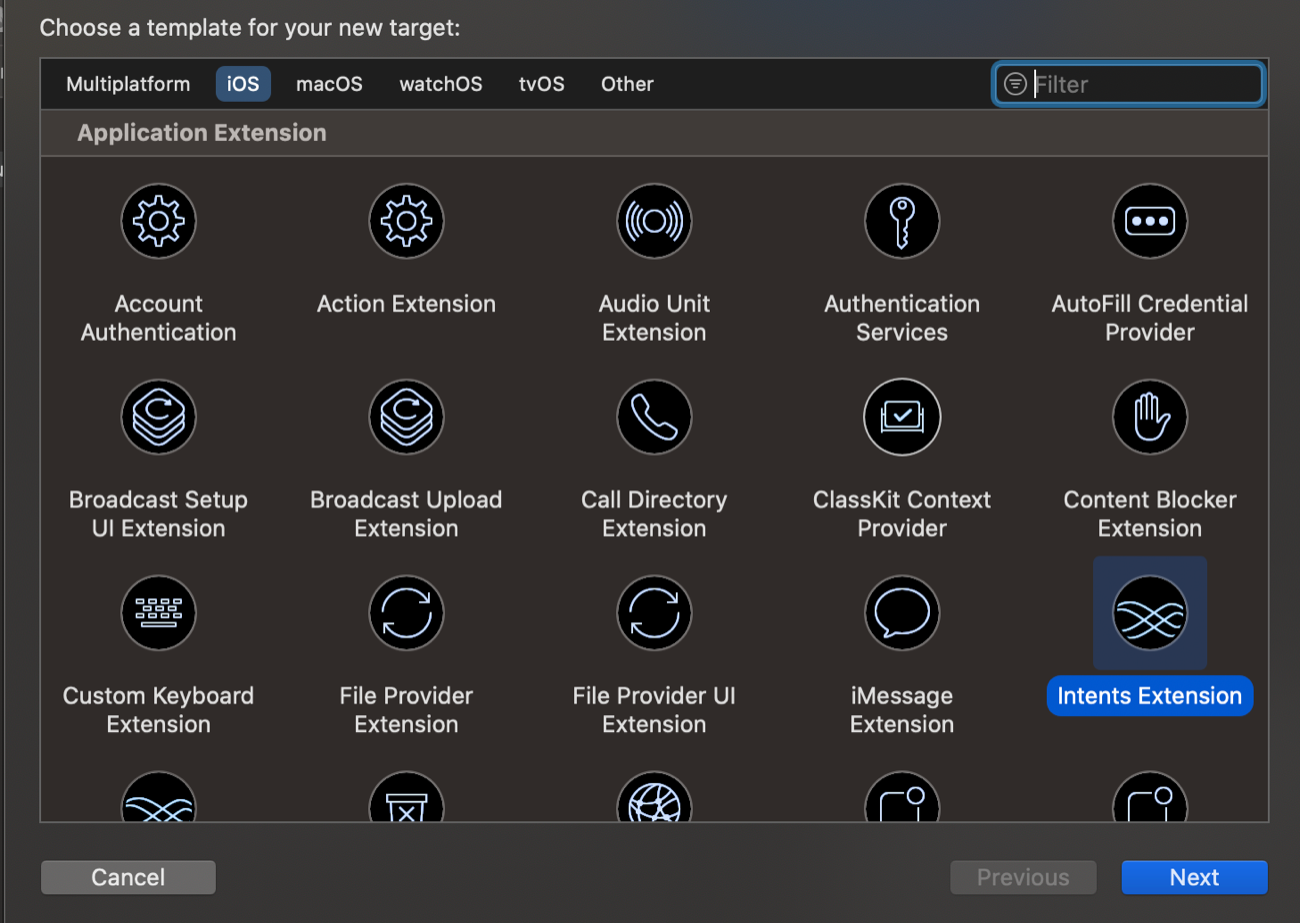Click the Content Blocker Extension label
Screen dimensions: 1300x923
1150,514
